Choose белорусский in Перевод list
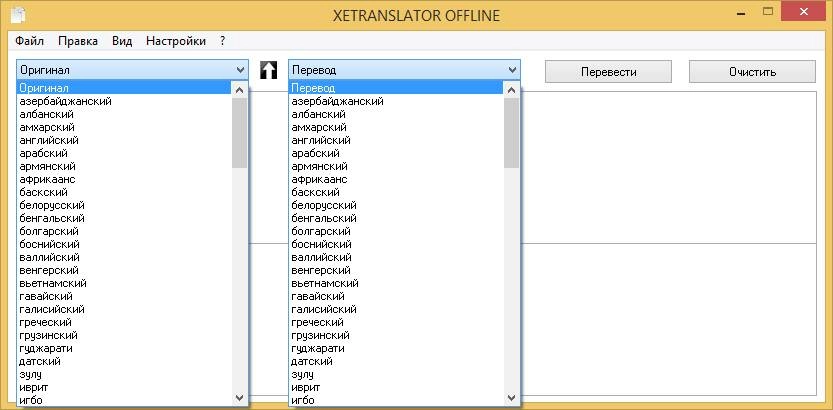This screenshot has width=833, height=410. coord(396,205)
